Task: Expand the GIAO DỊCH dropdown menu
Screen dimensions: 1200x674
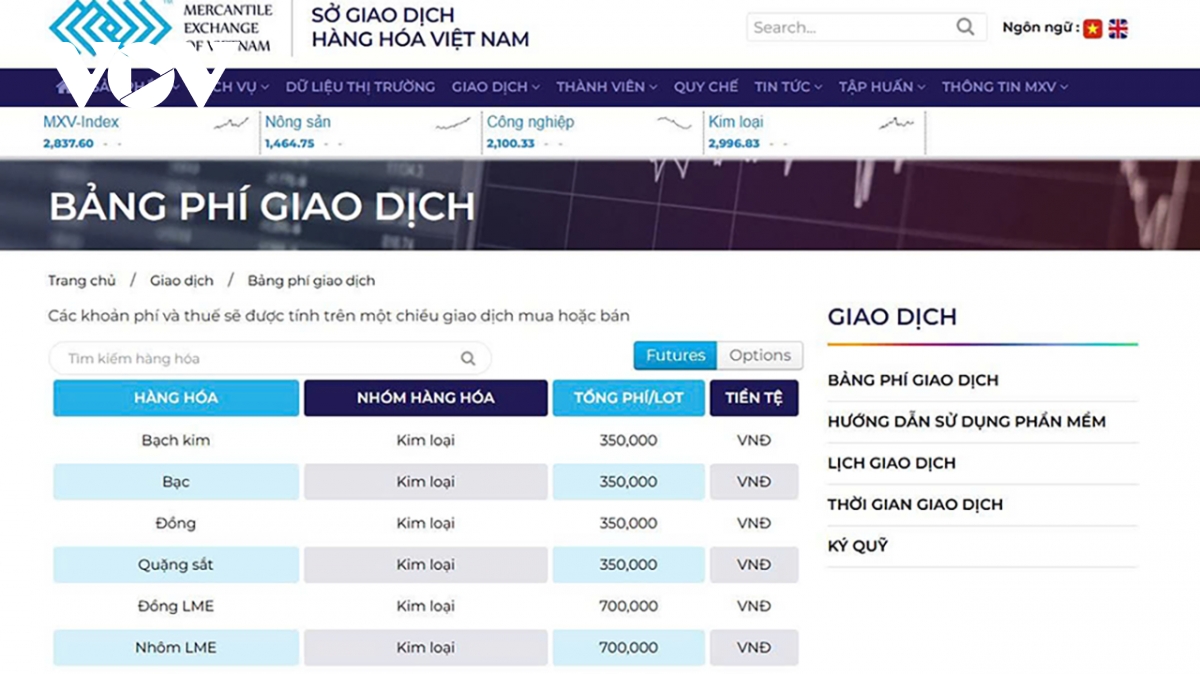Action: (495, 87)
